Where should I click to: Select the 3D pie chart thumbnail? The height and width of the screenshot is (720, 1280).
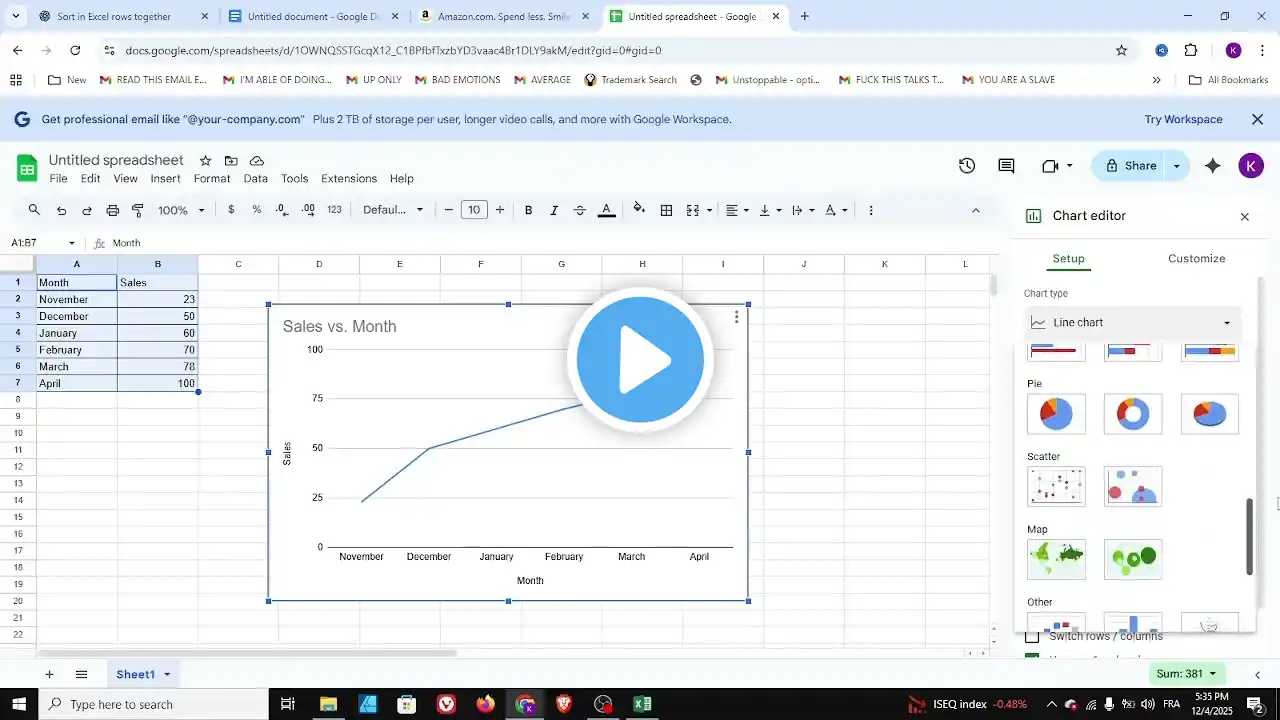tap(1210, 414)
